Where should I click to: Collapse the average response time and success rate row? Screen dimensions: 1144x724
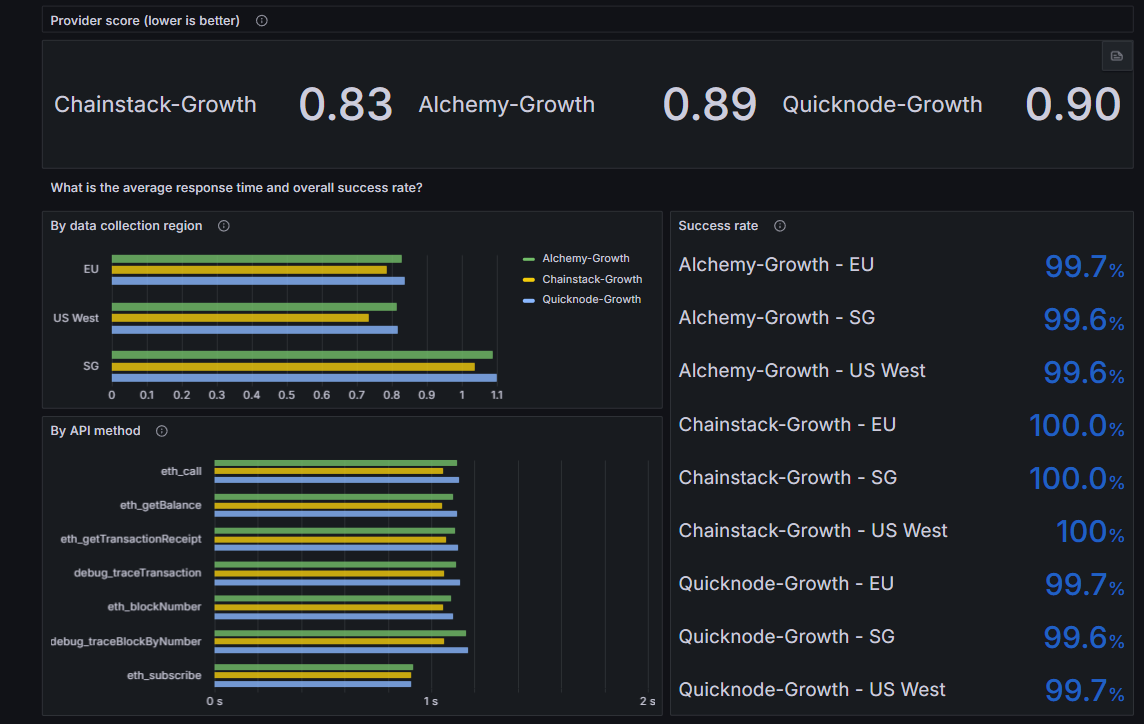(x=236, y=188)
